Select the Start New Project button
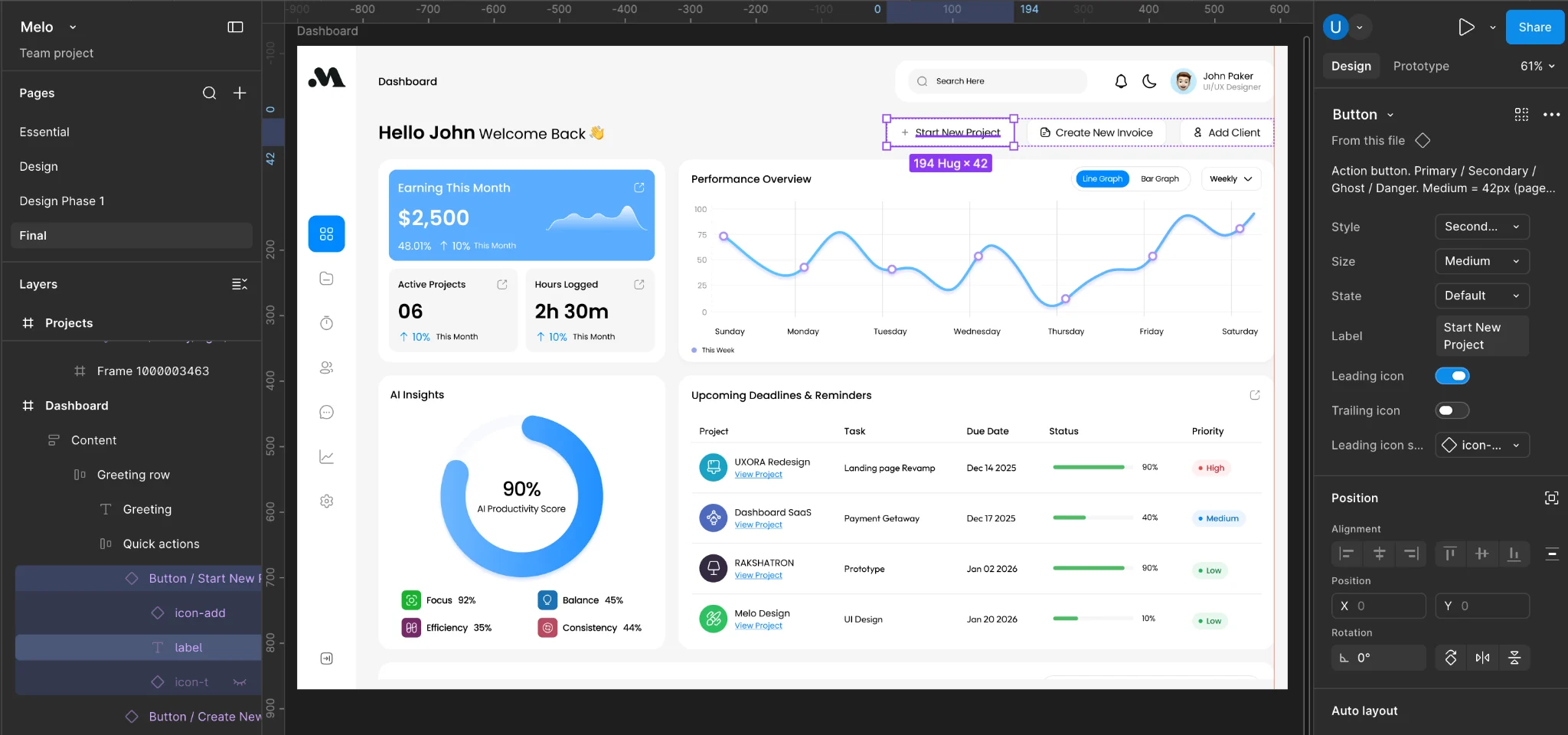The image size is (1568, 735). click(x=950, y=132)
